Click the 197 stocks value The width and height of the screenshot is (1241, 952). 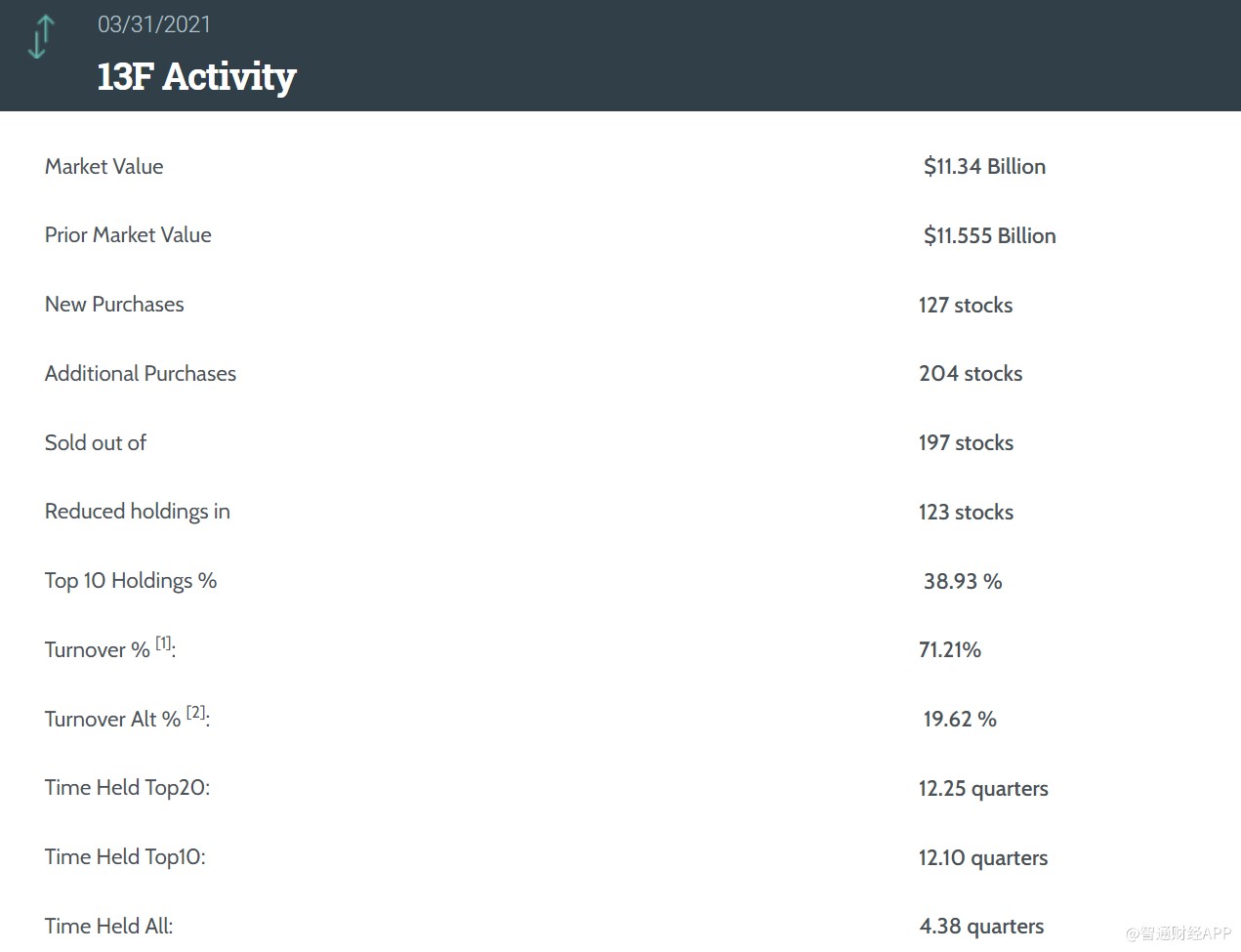[966, 443]
